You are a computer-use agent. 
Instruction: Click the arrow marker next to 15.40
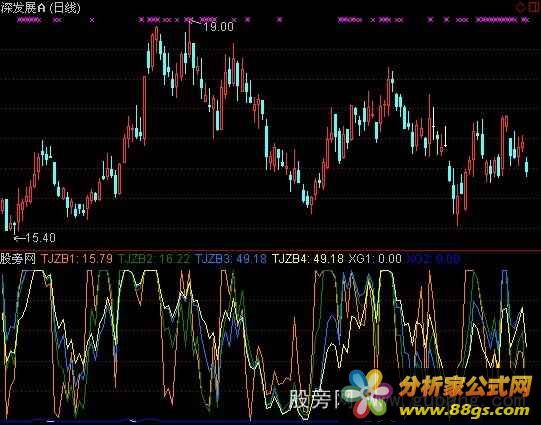coord(19,238)
